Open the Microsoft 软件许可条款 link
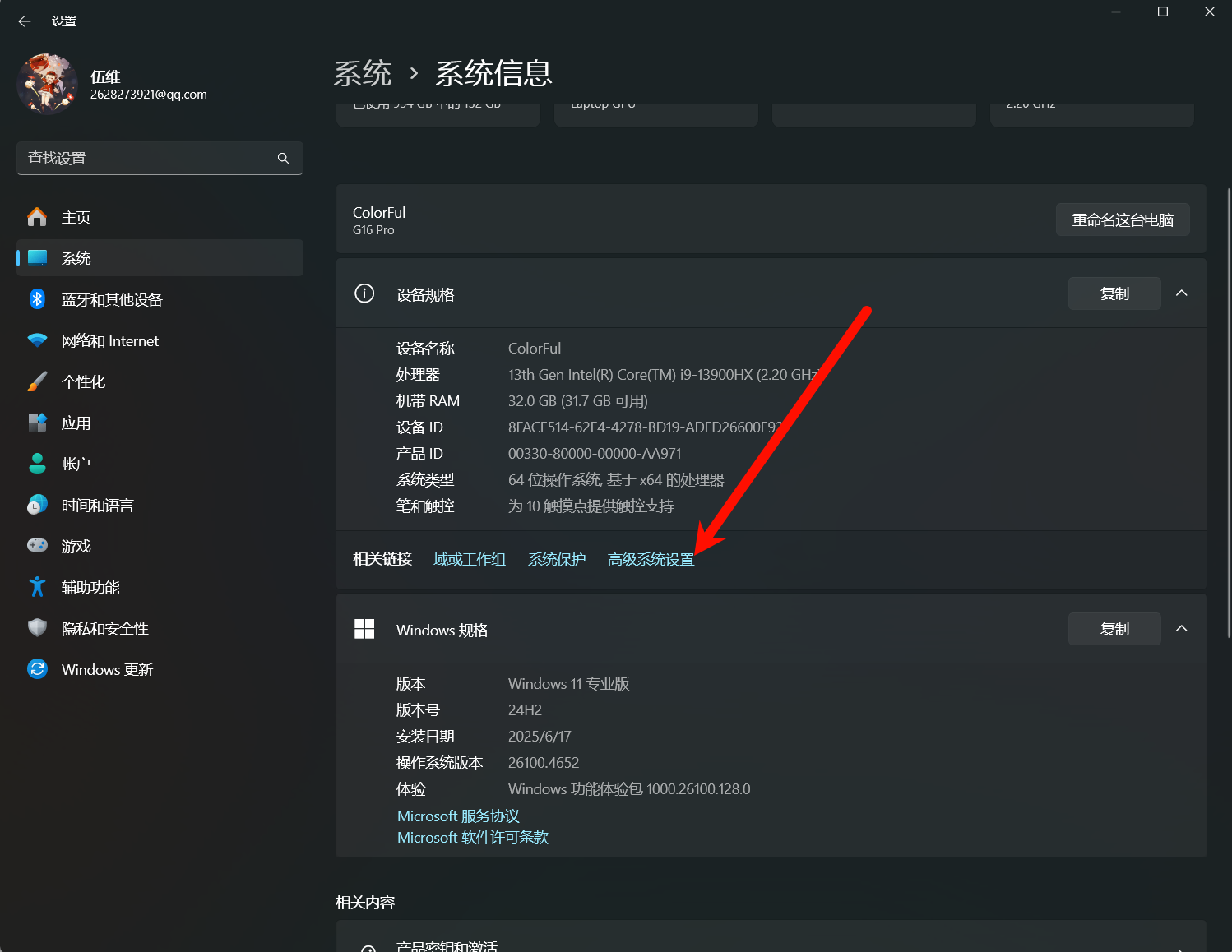The image size is (1232, 952). click(473, 838)
